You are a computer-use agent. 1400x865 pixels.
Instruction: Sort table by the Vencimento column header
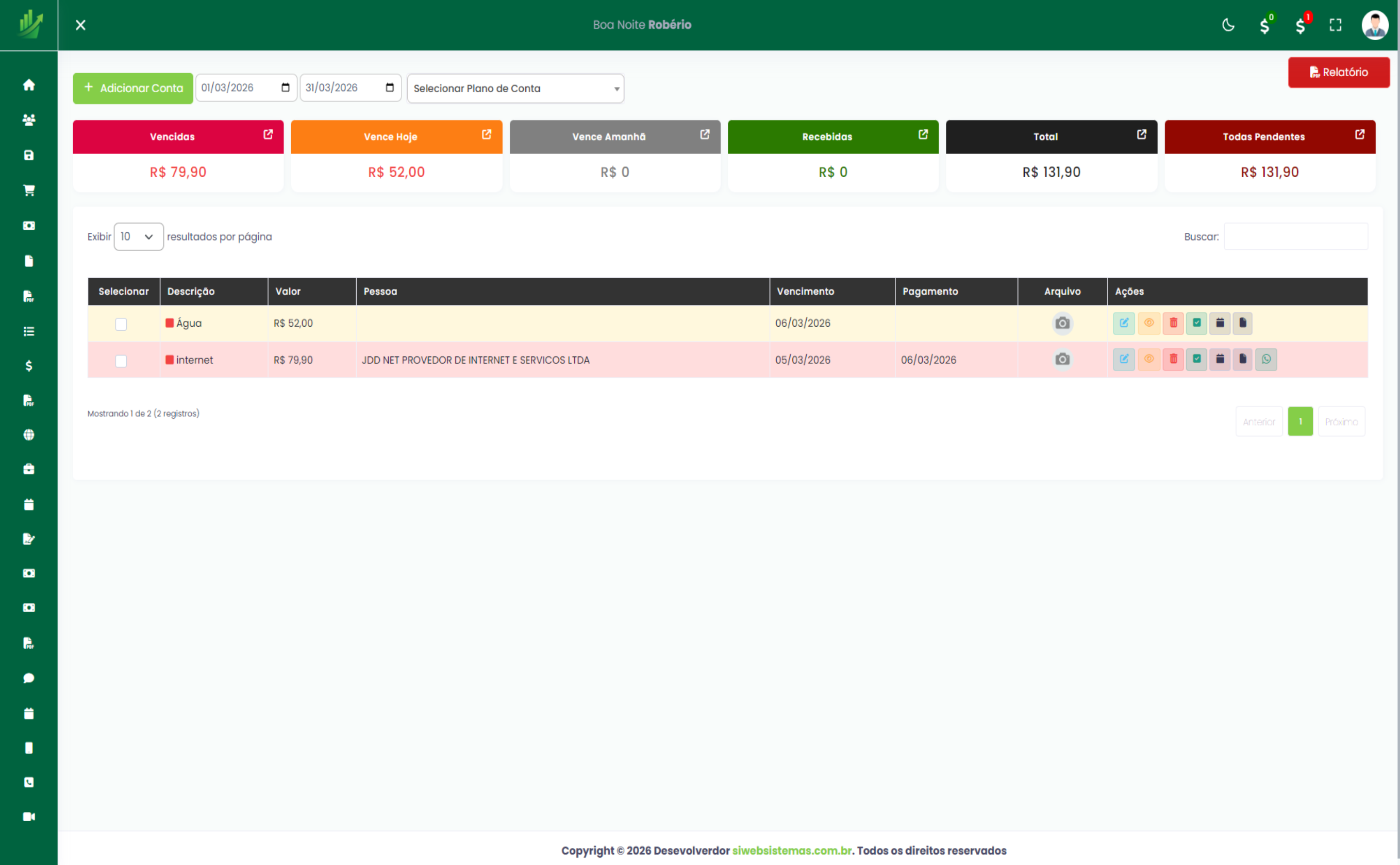(x=832, y=292)
